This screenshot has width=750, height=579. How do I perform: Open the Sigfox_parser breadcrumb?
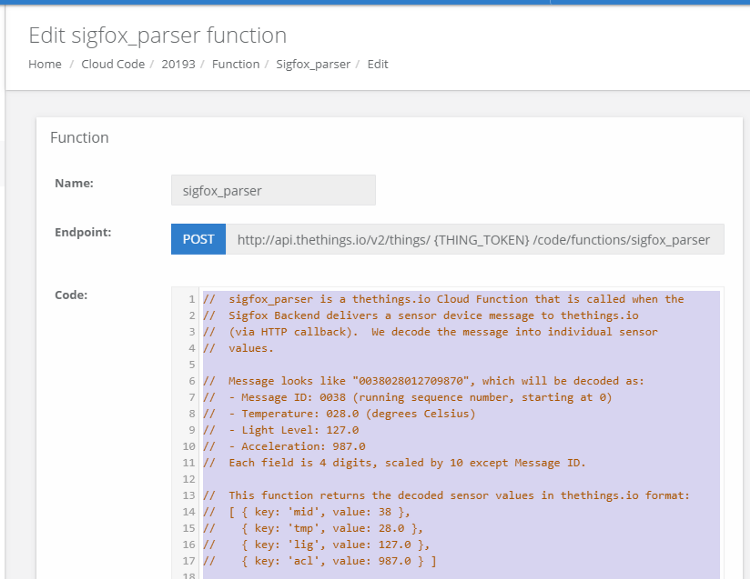click(313, 64)
